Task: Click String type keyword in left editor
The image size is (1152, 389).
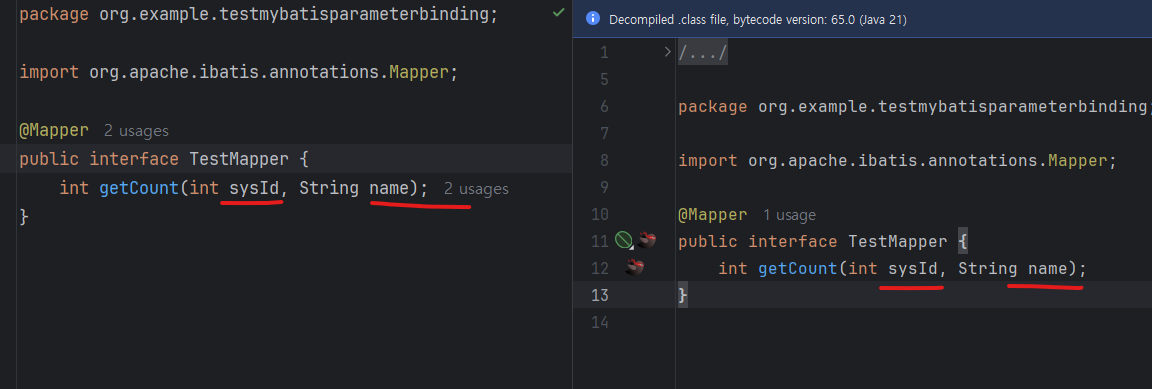Action: (329, 188)
